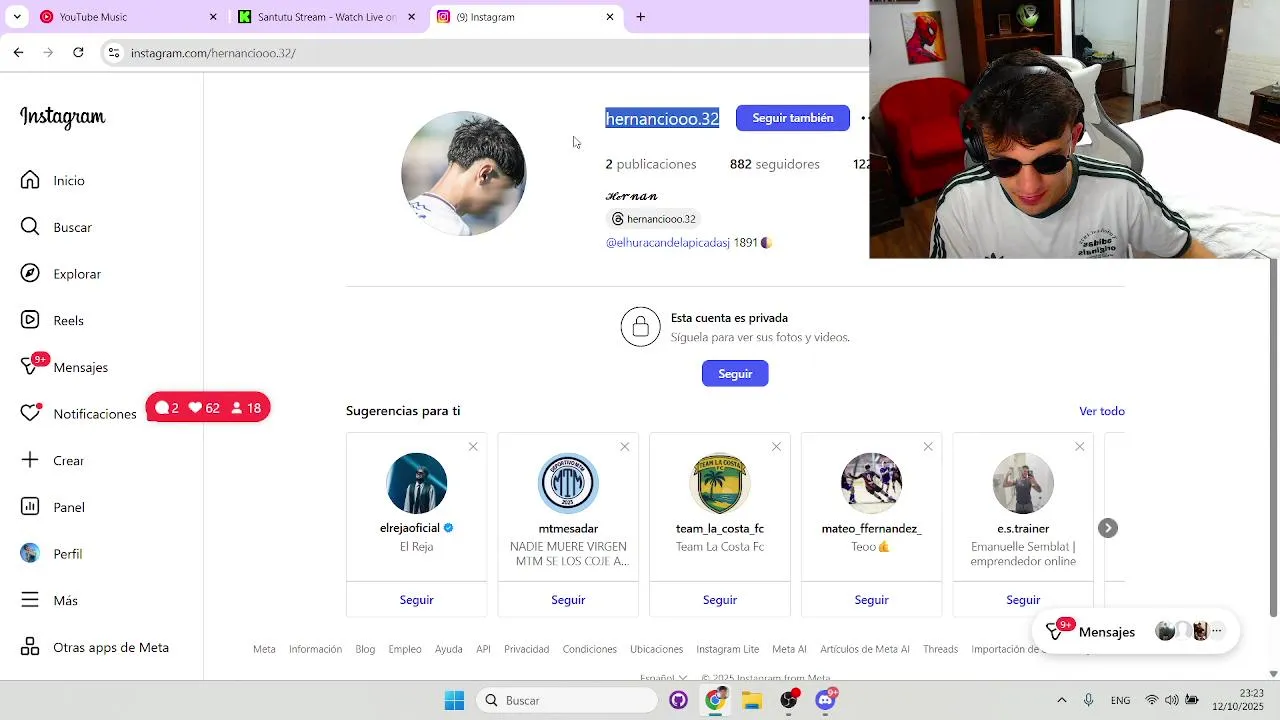Image resolution: width=1280 pixels, height=720 pixels.
Task: Open the floating Mensajes widget
Action: point(1136,631)
